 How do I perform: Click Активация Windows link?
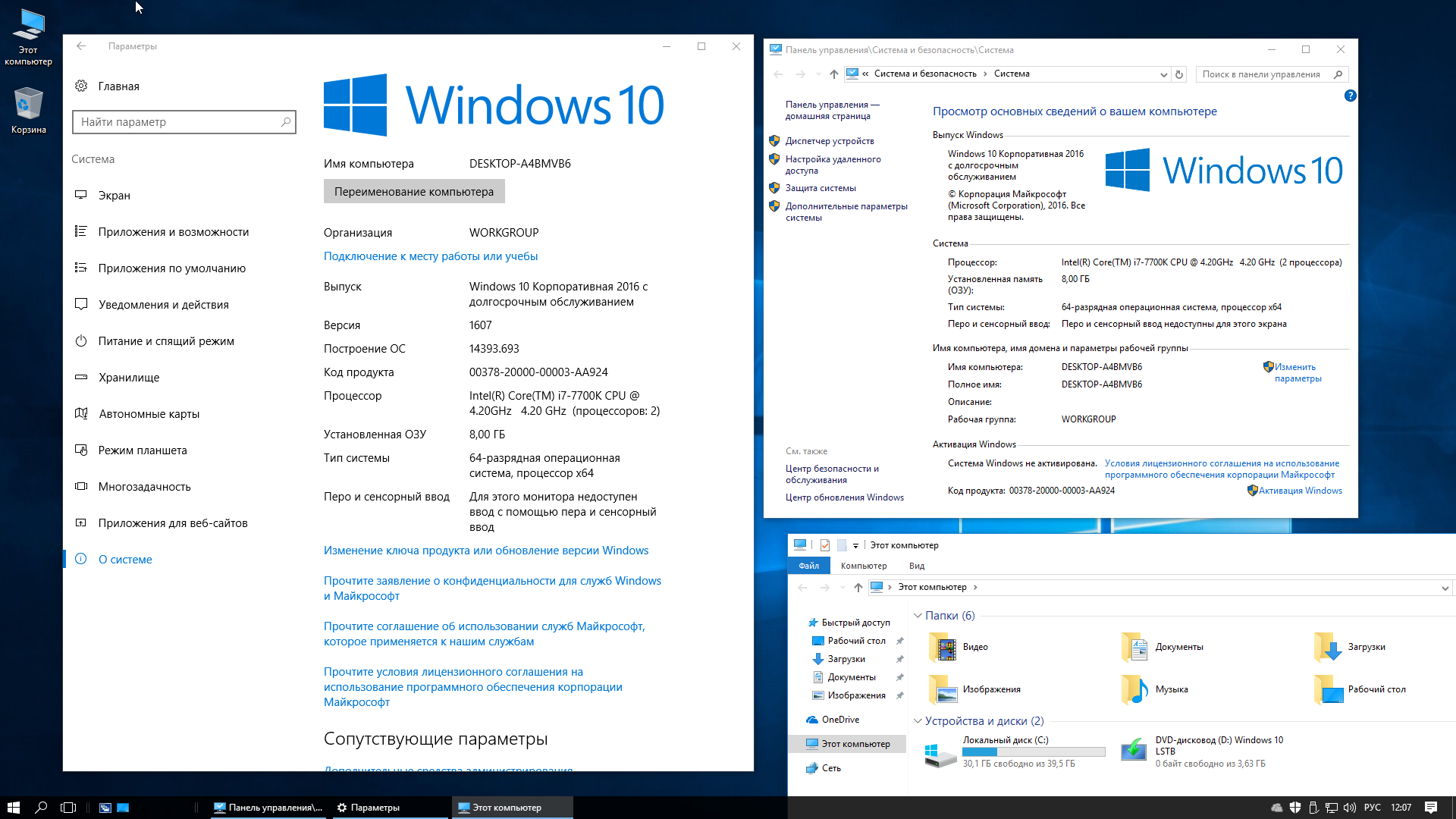pyautogui.click(x=1300, y=491)
